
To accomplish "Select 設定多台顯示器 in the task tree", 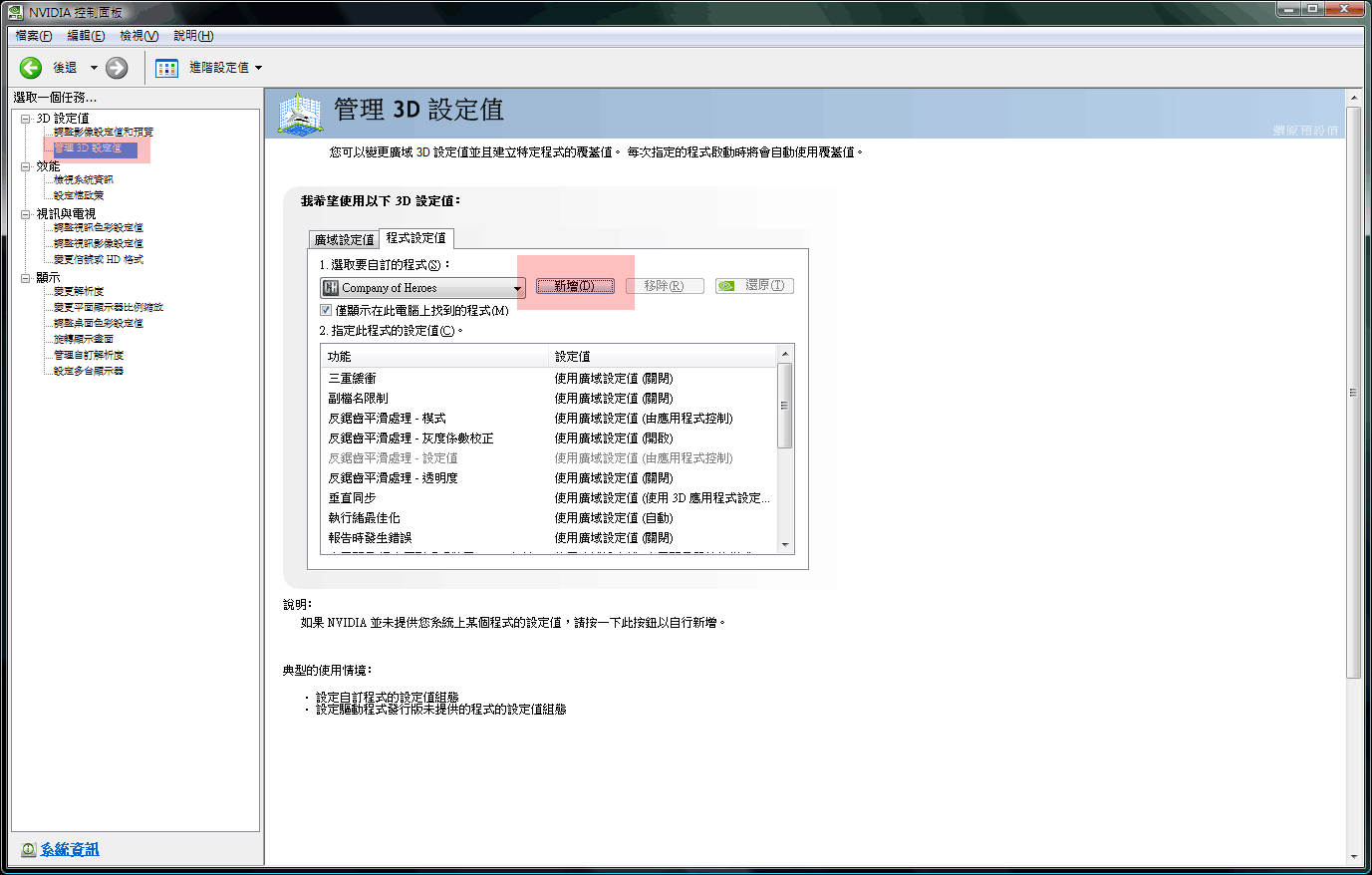I will tap(89, 372).
